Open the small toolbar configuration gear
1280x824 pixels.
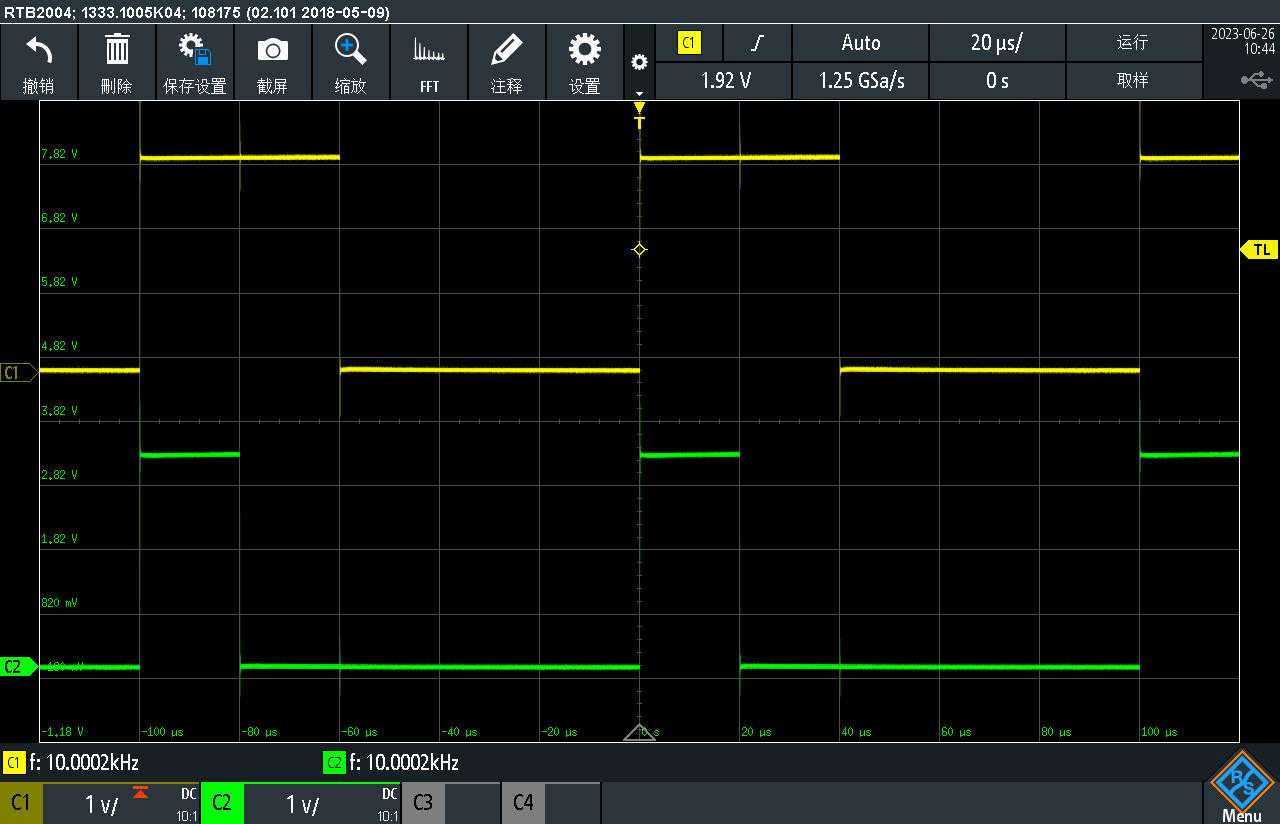[640, 62]
